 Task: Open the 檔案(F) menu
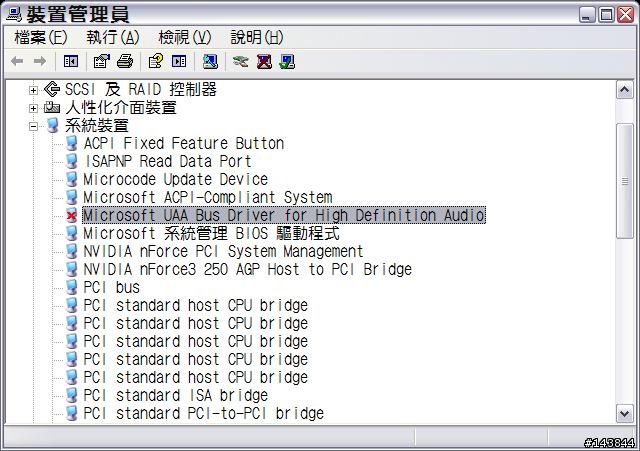coord(40,38)
